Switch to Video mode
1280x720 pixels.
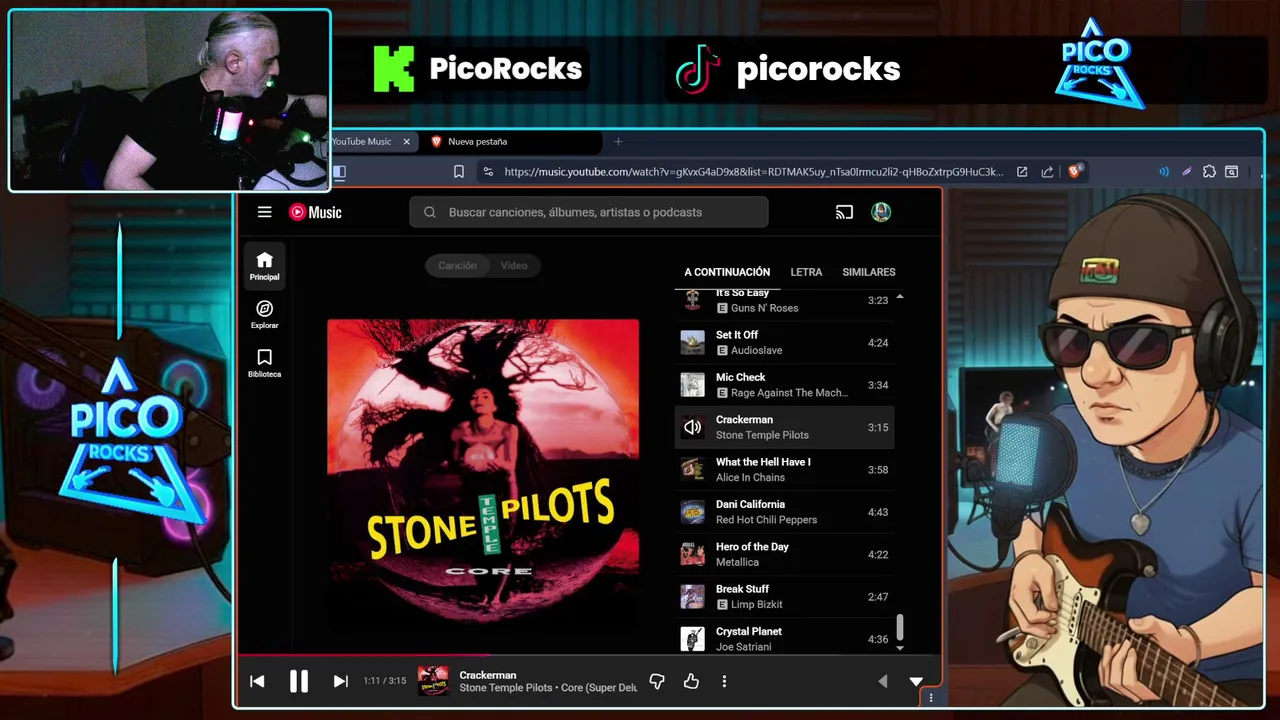[514, 265]
